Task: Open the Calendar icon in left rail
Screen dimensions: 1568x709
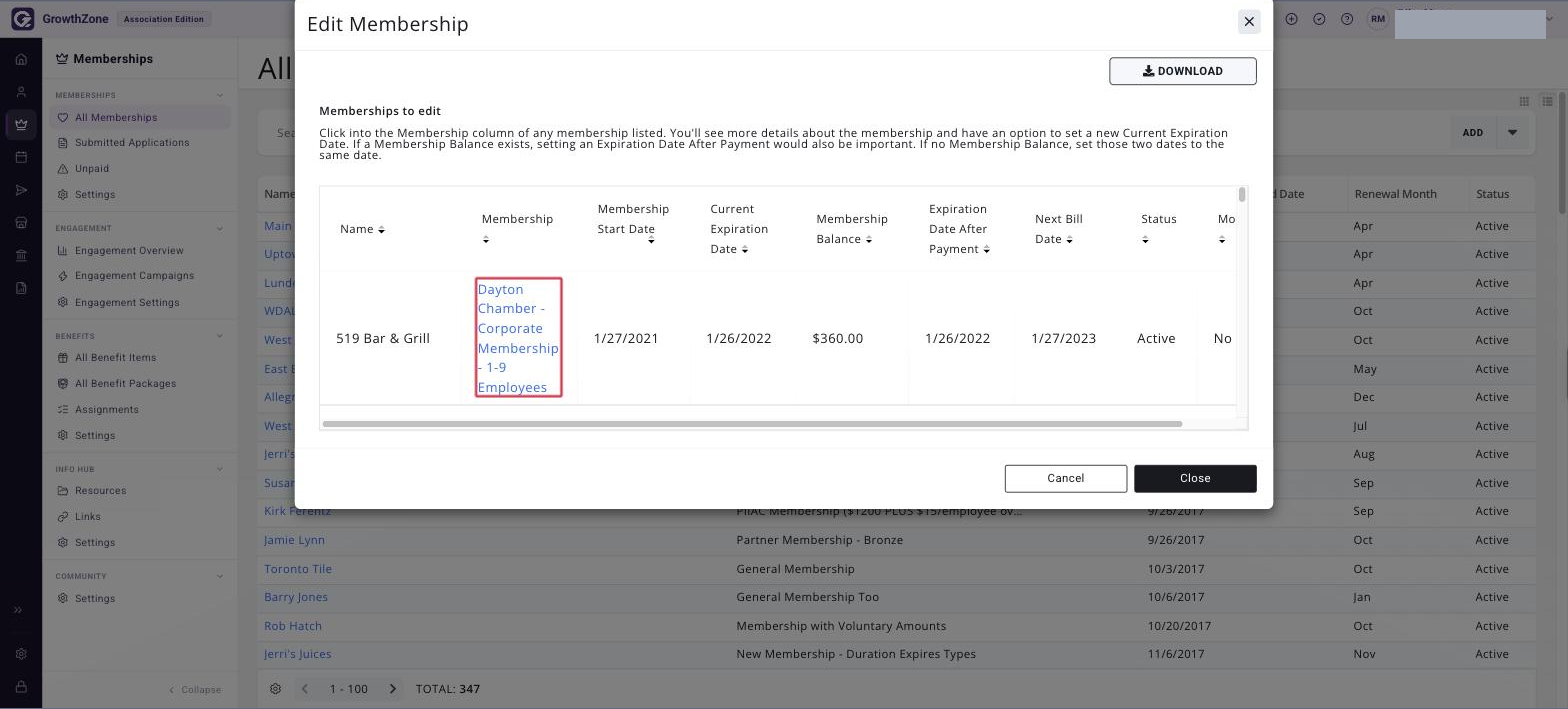Action: pos(21,157)
